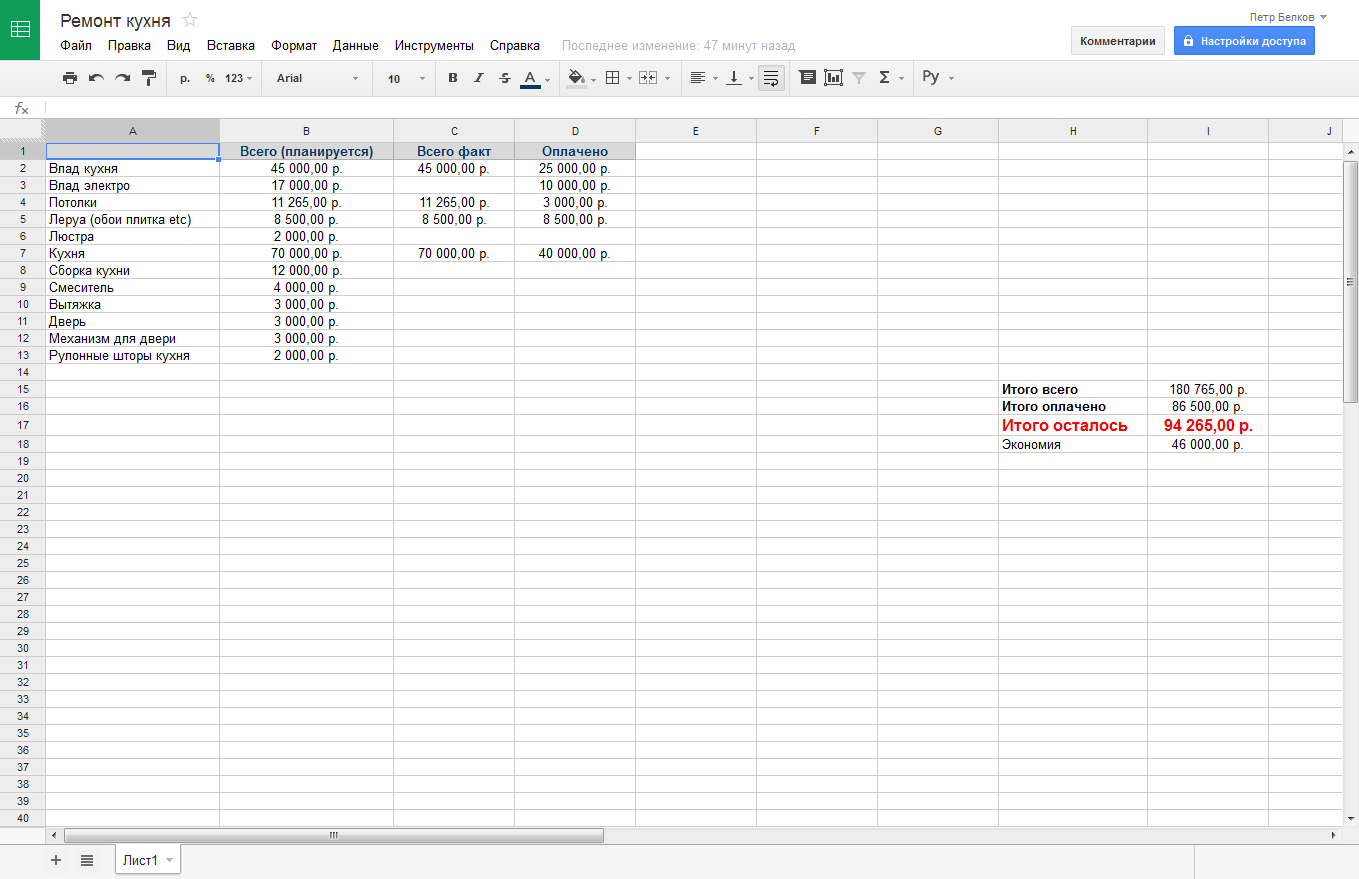Click the Настройки доступа share button
This screenshot has height=879, width=1359.
(x=1244, y=41)
